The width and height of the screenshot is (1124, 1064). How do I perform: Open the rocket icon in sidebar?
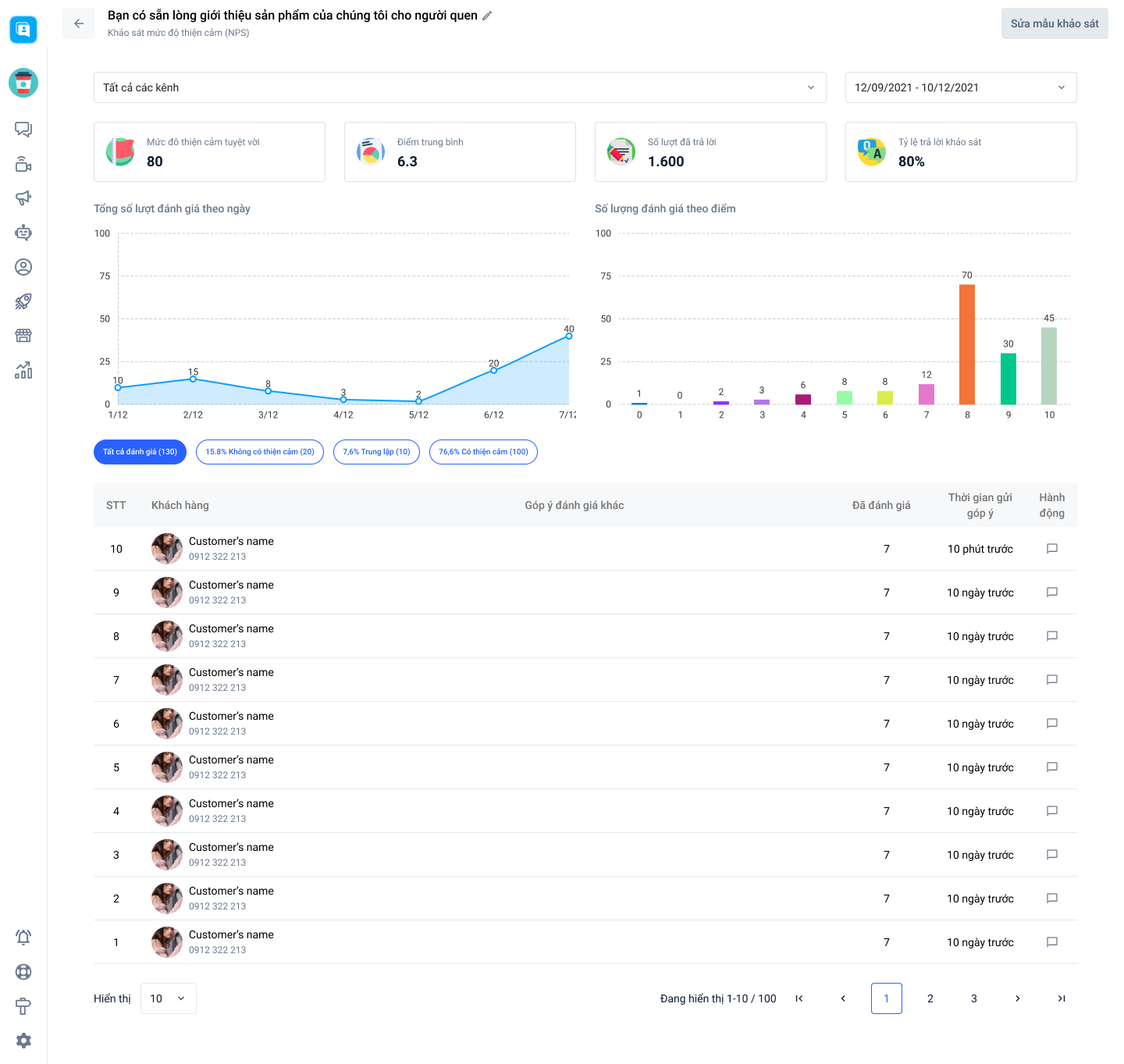pos(23,301)
